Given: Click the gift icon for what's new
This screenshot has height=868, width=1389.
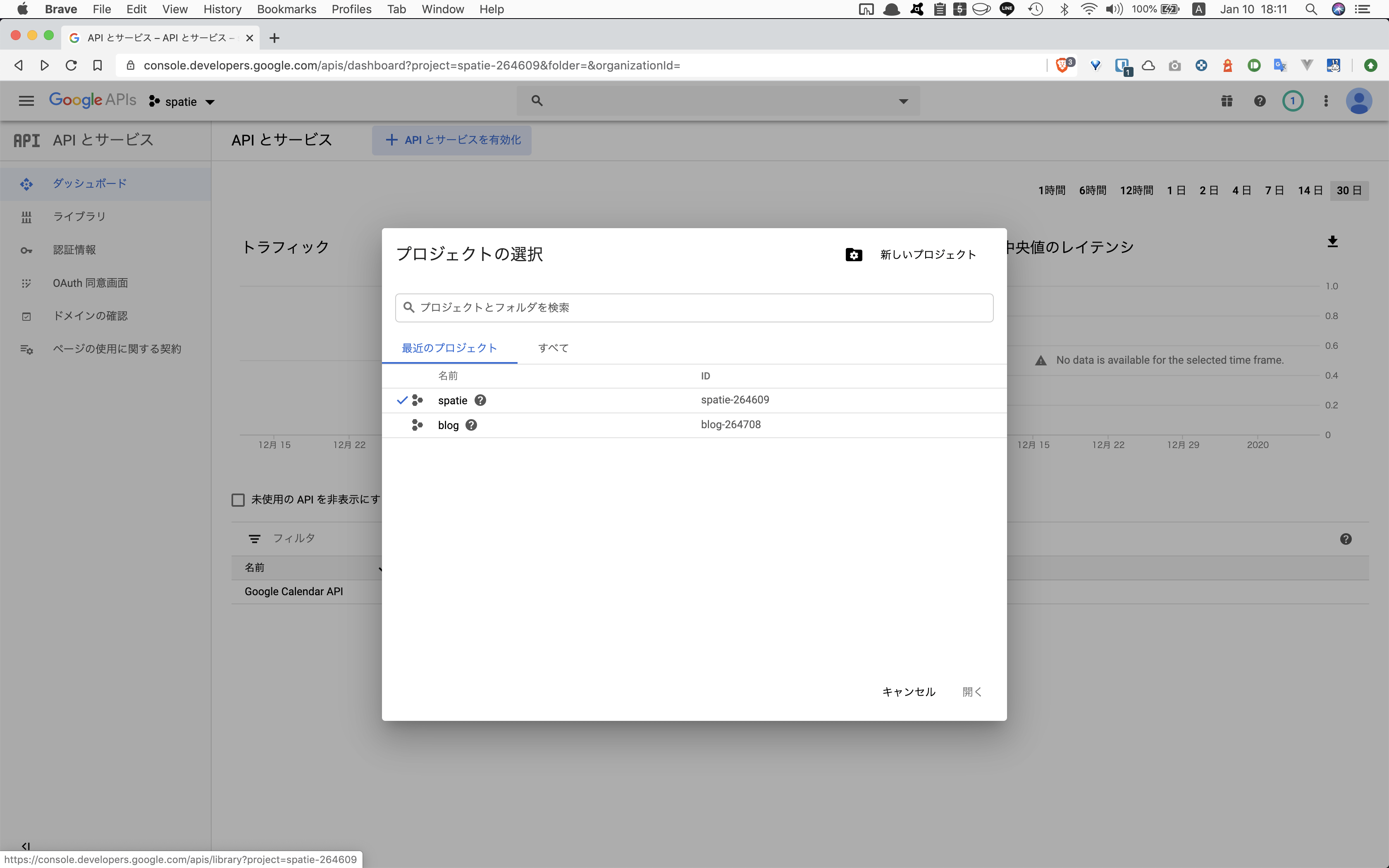Looking at the screenshot, I should [1227, 100].
